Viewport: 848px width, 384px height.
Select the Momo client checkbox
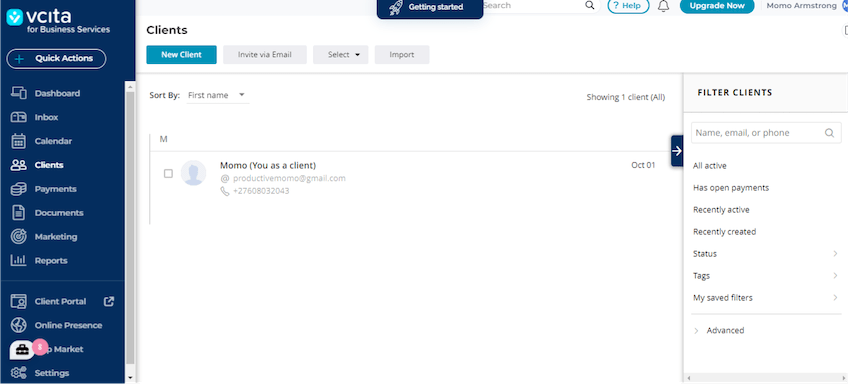168,174
